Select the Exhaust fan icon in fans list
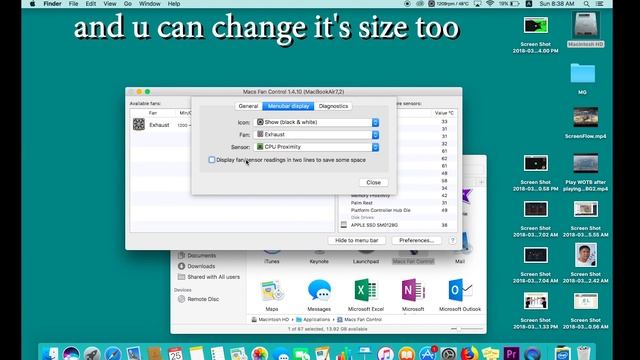Viewport: 640px width, 360px height. pyautogui.click(x=139, y=124)
